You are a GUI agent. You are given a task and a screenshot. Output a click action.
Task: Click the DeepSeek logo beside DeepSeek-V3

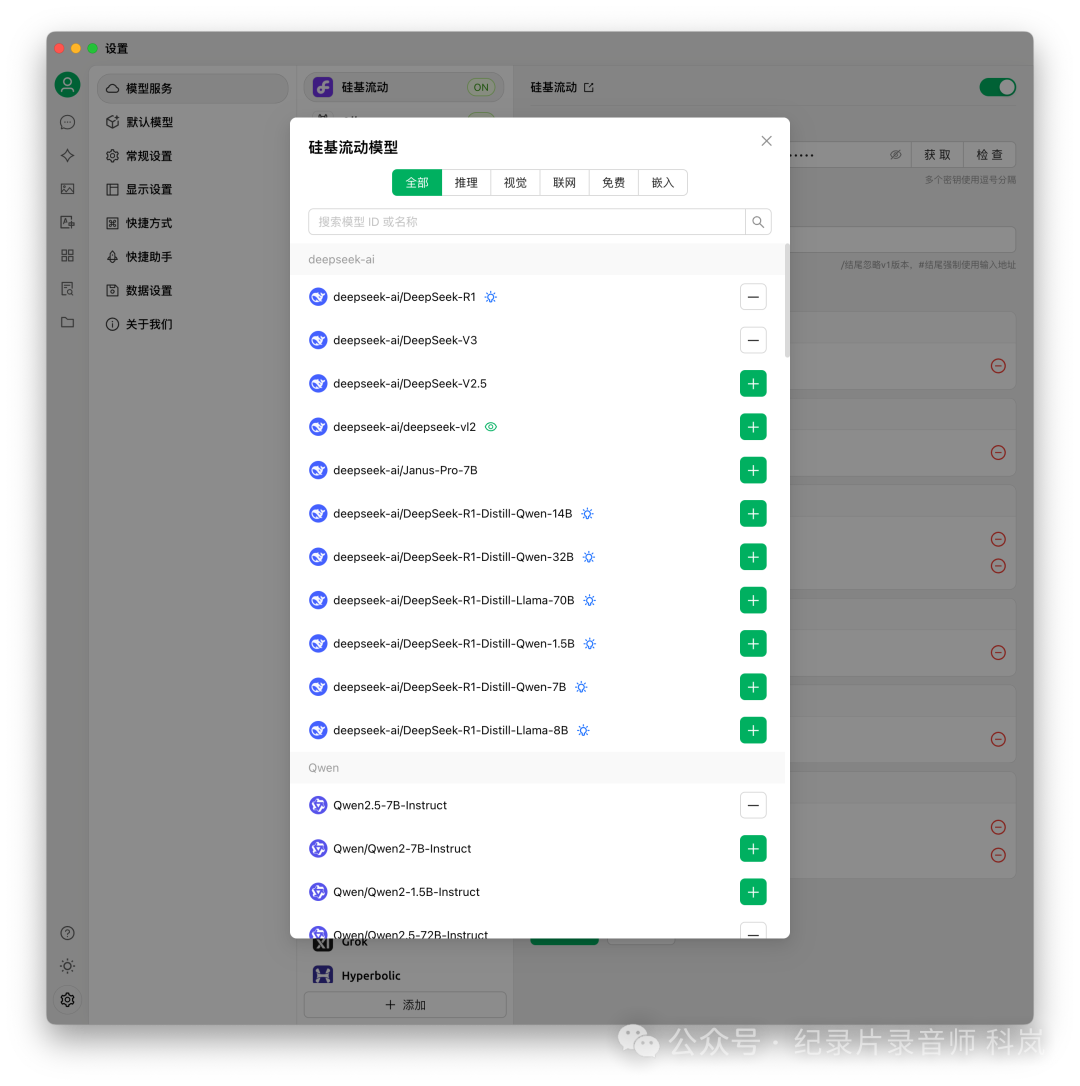pos(318,341)
